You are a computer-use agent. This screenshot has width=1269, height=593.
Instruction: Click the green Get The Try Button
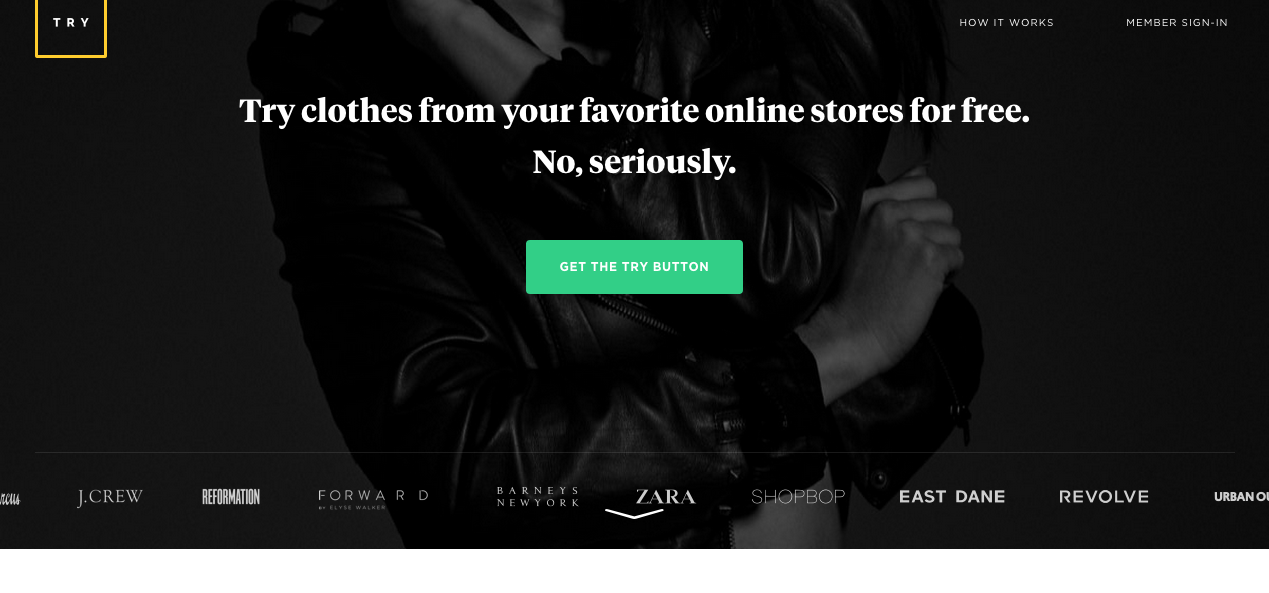(x=634, y=267)
